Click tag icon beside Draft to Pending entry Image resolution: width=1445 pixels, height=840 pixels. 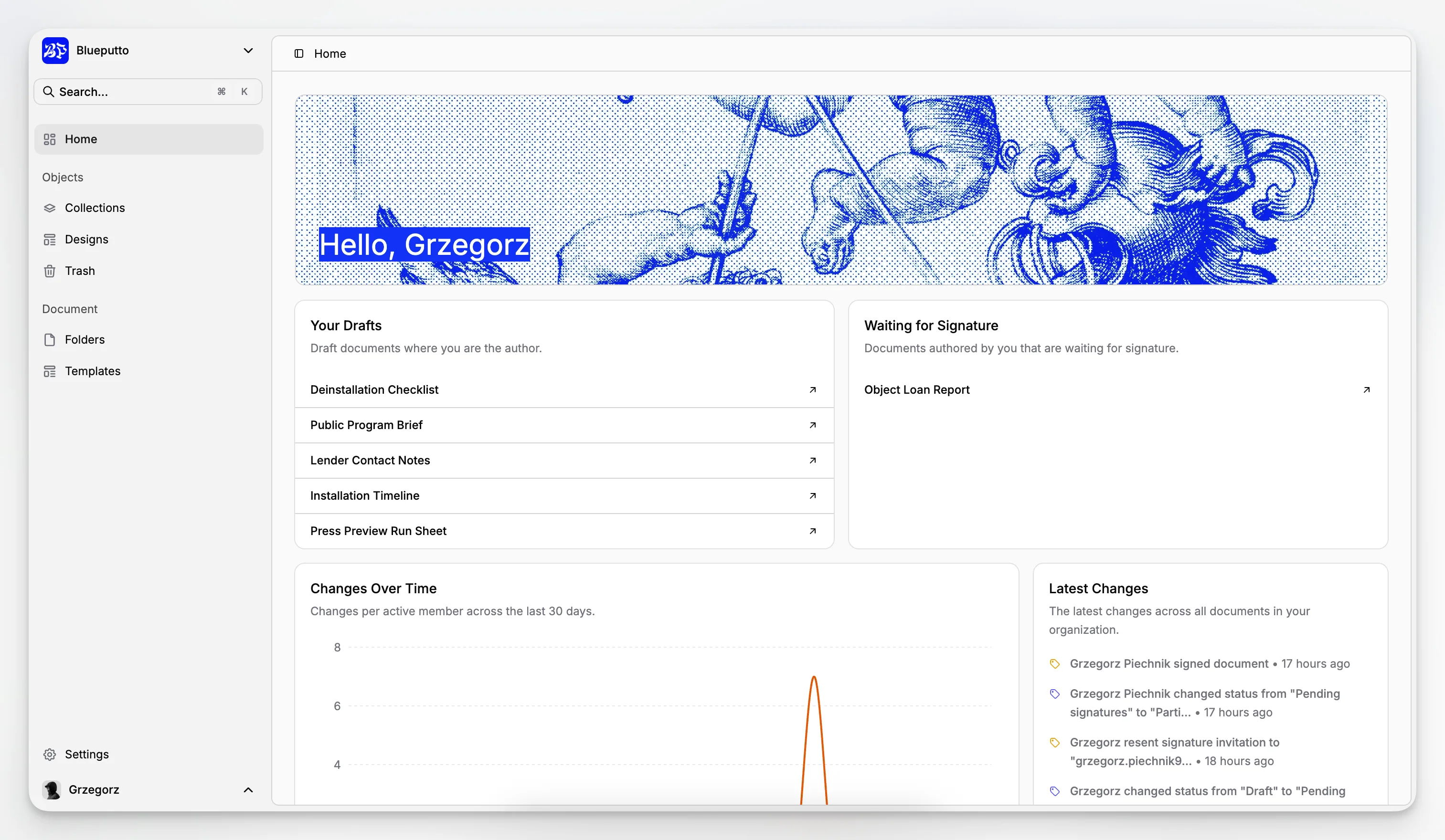point(1054,791)
